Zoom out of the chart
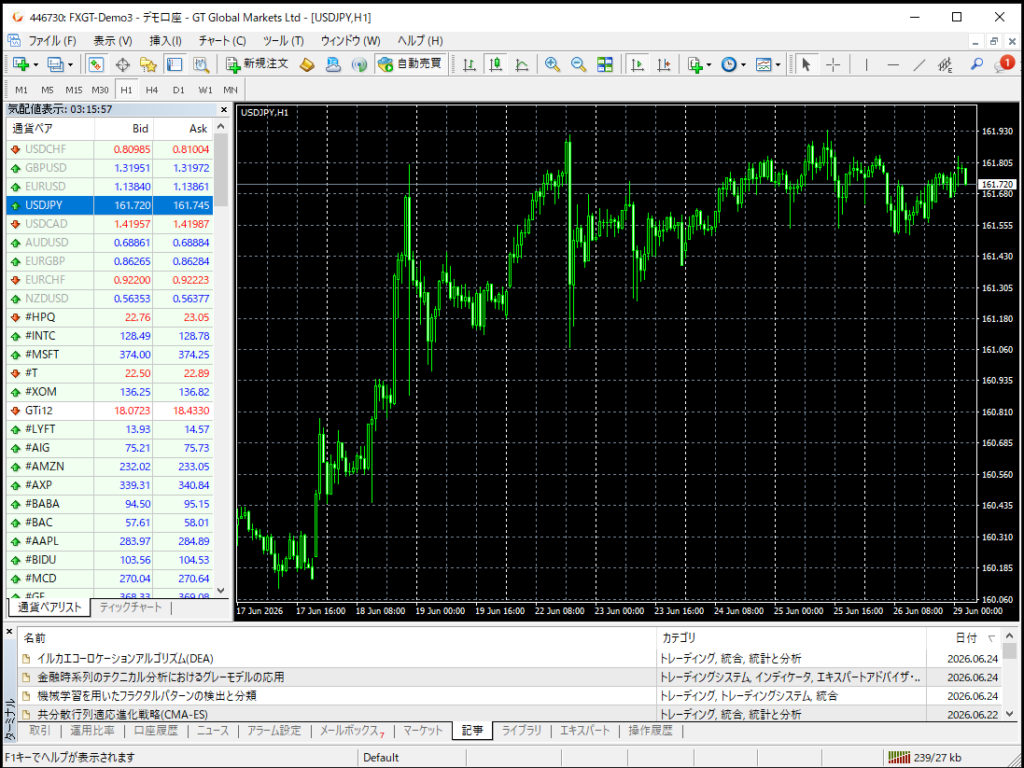This screenshot has width=1024, height=768. click(579, 64)
